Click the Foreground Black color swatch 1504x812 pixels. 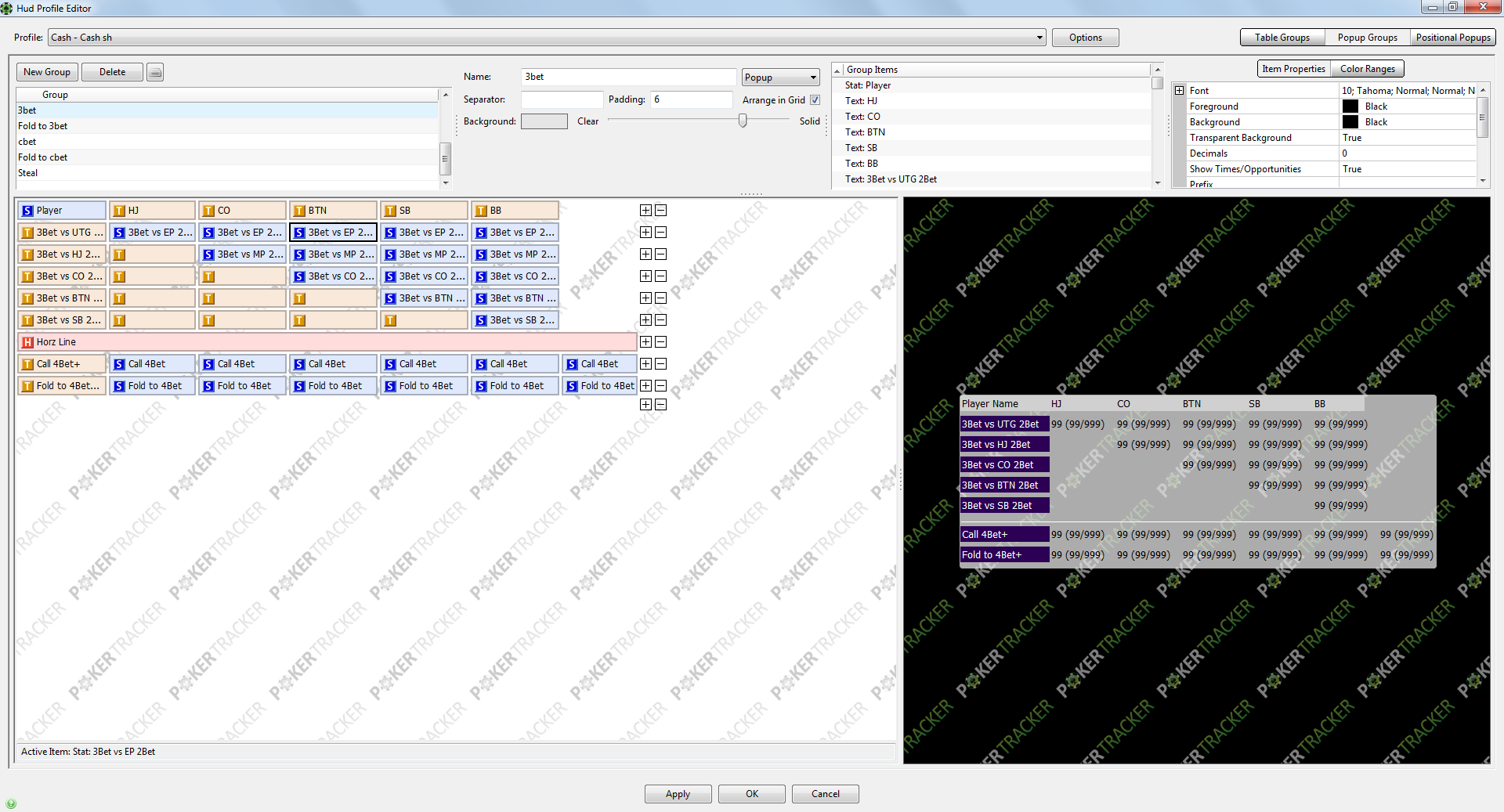1350,106
